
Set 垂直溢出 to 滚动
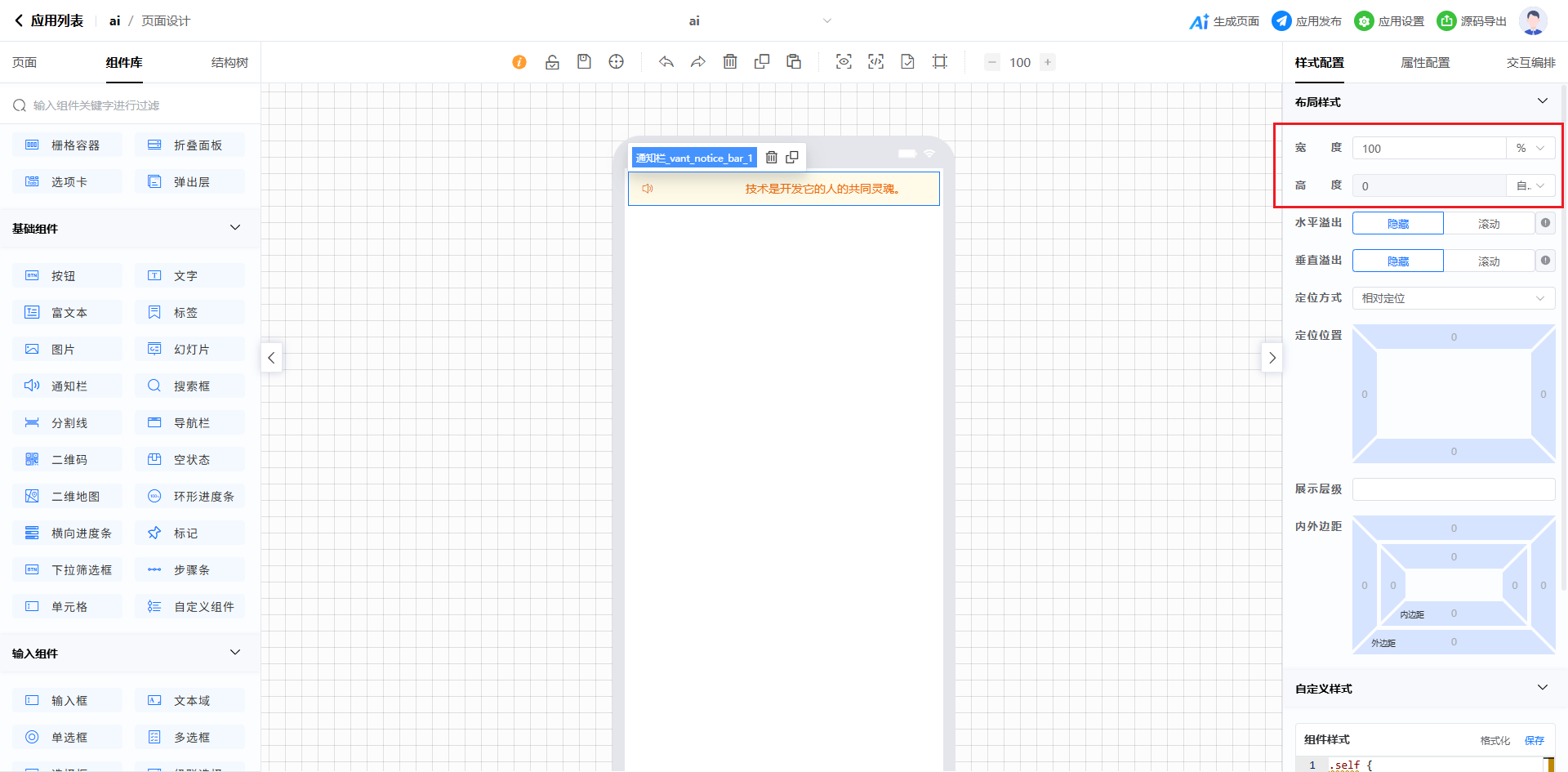tap(1488, 261)
